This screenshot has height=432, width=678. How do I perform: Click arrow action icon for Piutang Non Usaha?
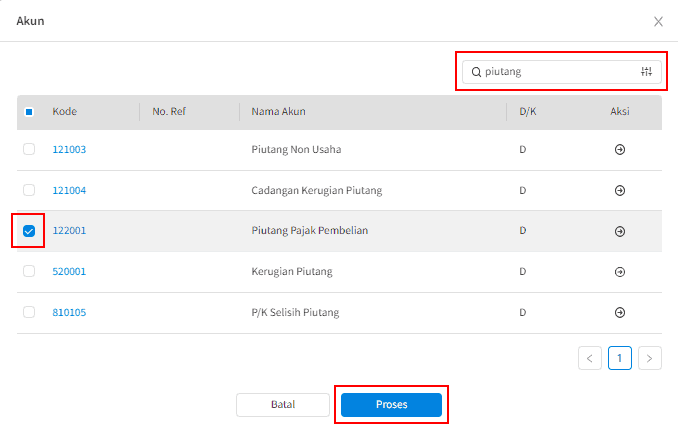[x=619, y=150]
